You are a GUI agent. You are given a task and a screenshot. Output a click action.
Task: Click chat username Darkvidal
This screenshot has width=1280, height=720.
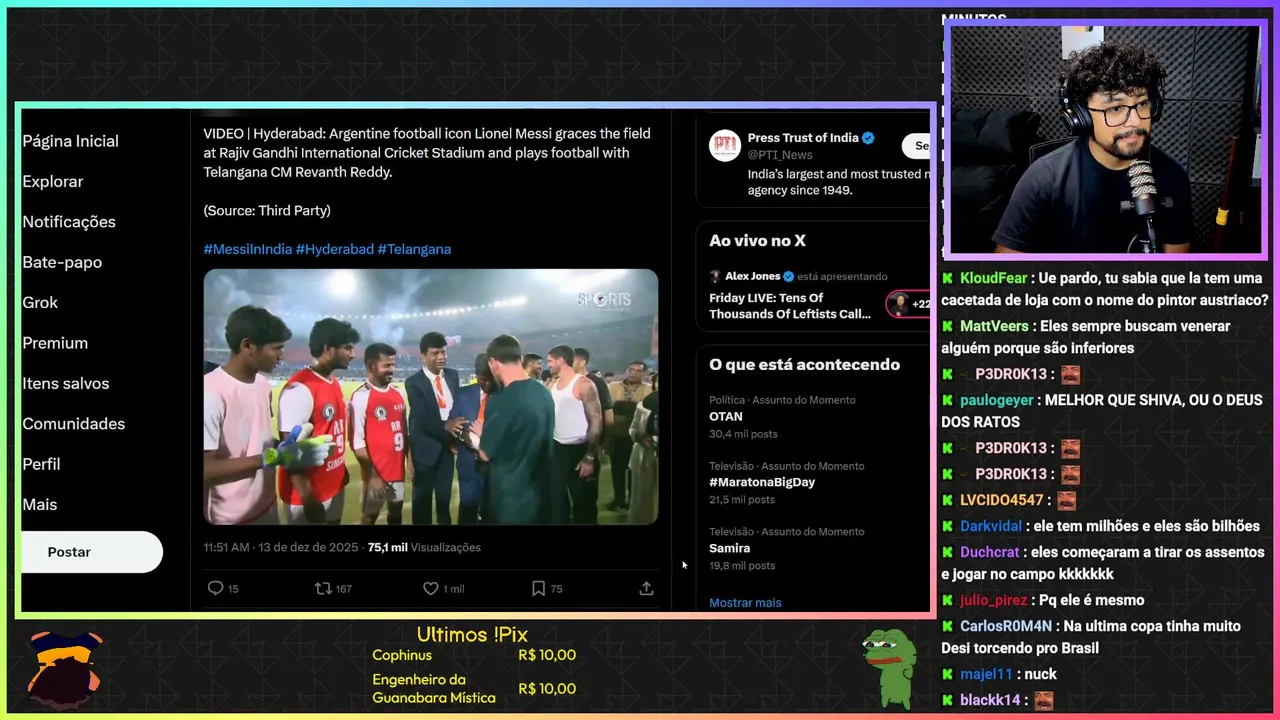click(991, 526)
